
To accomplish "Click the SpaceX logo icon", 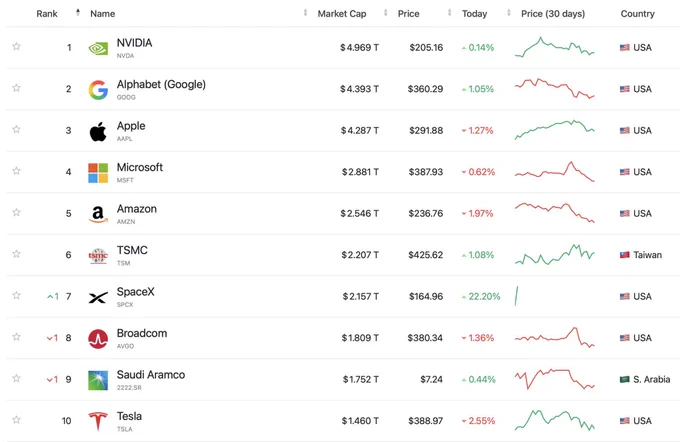I will pyautogui.click(x=98, y=297).
